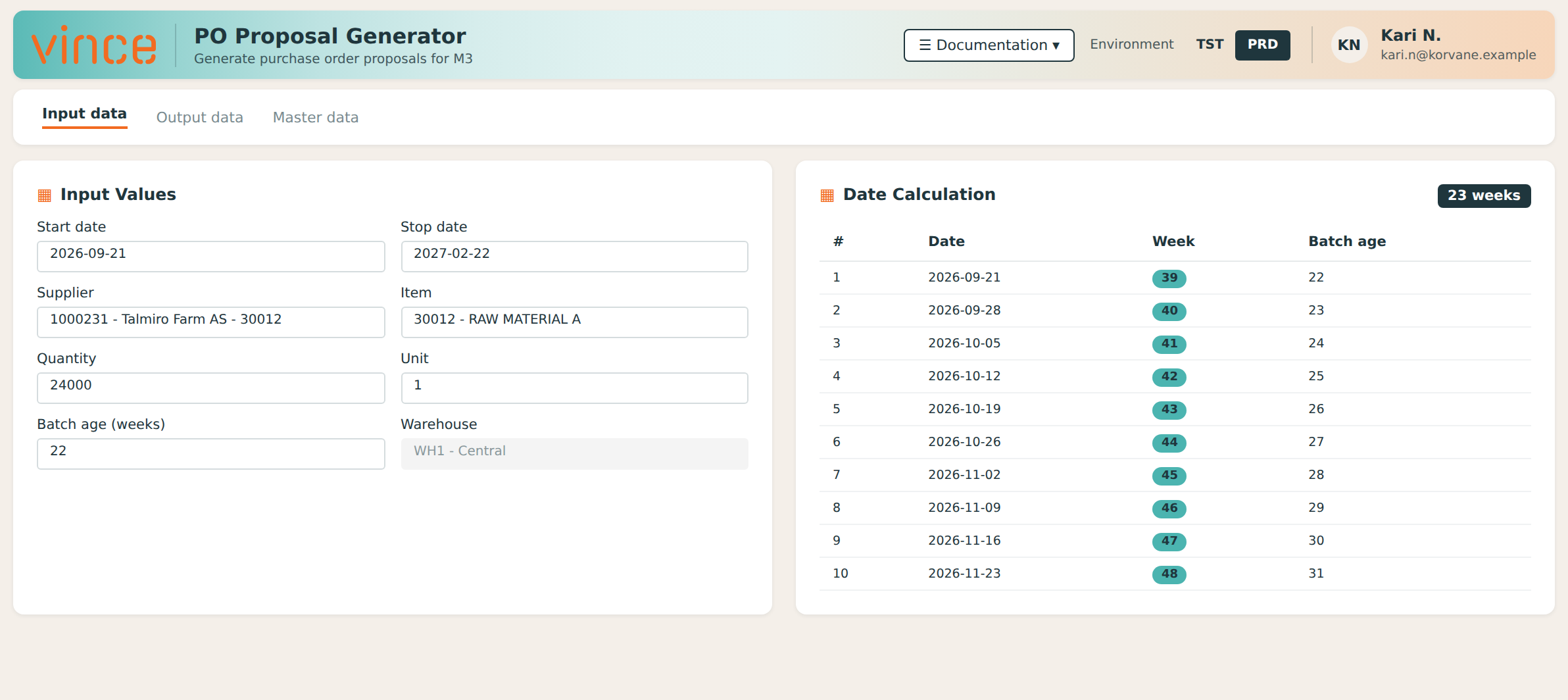Click the Batch age column header
Screen dimensions: 1568x700
pyautogui.click(x=1347, y=241)
